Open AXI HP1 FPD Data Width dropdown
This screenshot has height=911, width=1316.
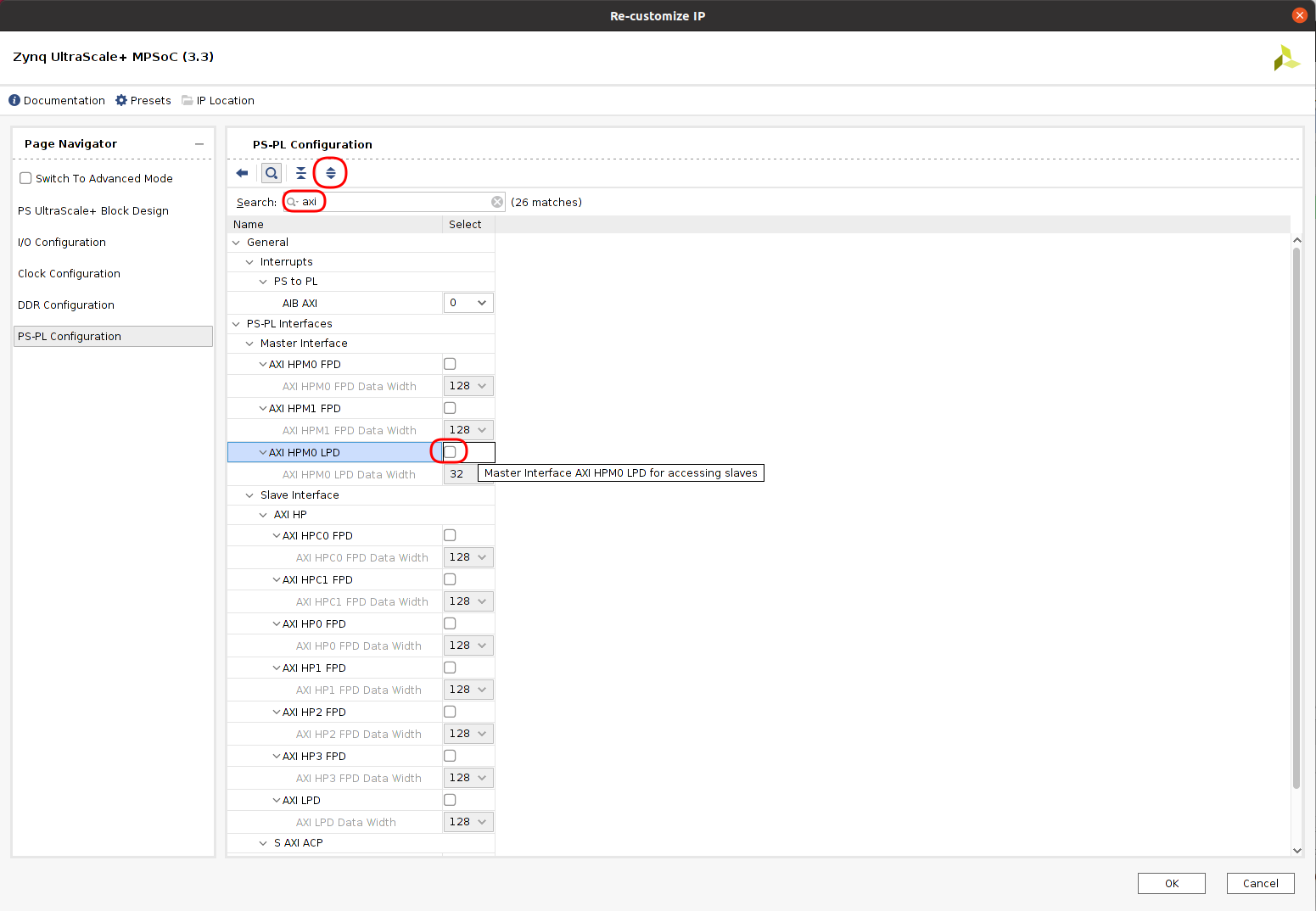point(468,690)
